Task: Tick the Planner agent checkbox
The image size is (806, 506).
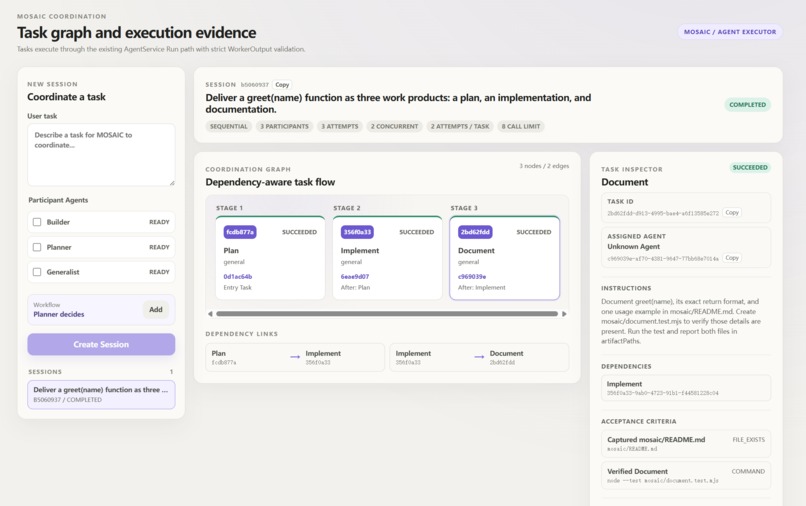Action: click(x=37, y=247)
